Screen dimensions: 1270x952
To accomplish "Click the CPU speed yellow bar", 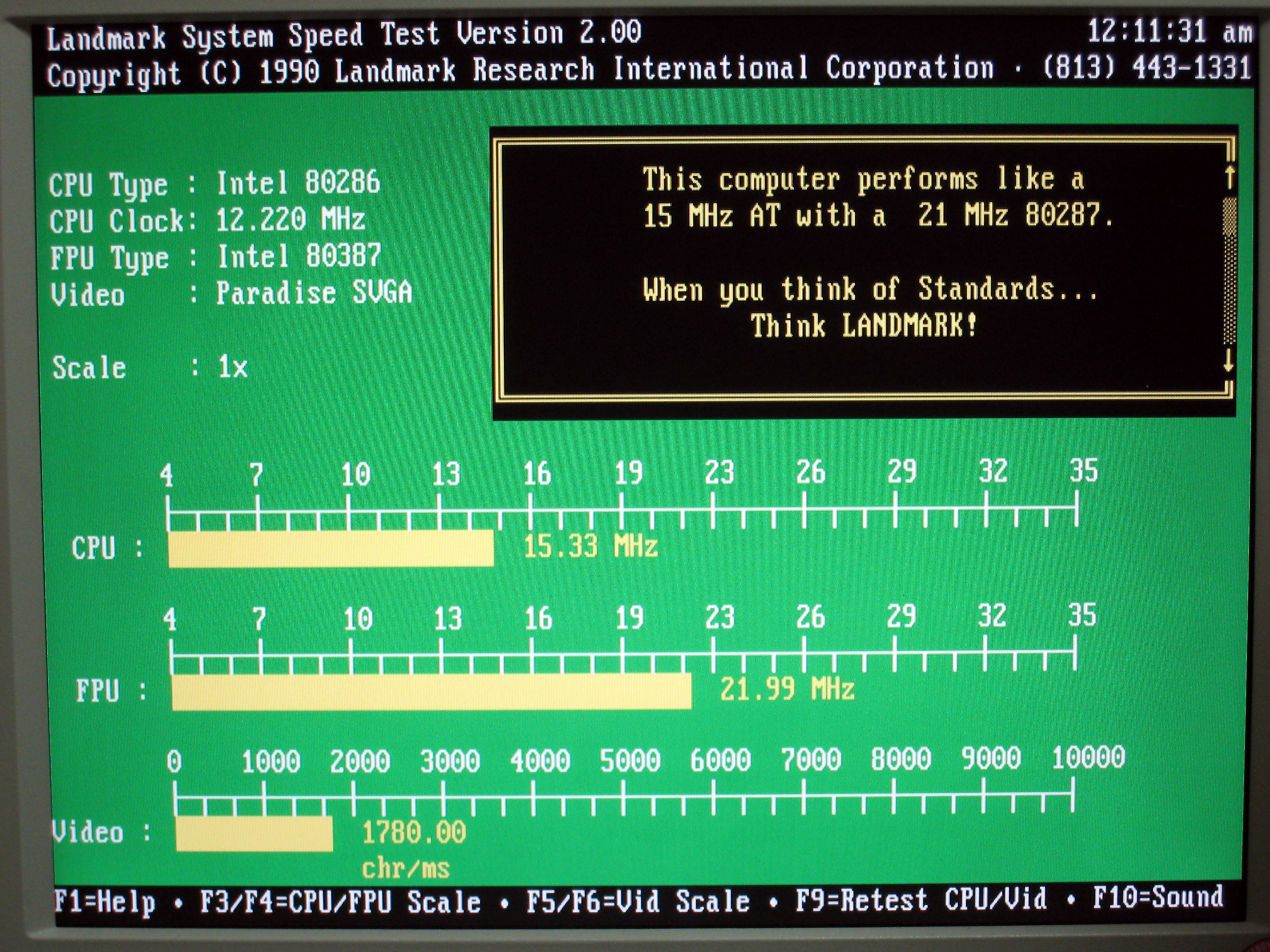I will coord(331,548).
